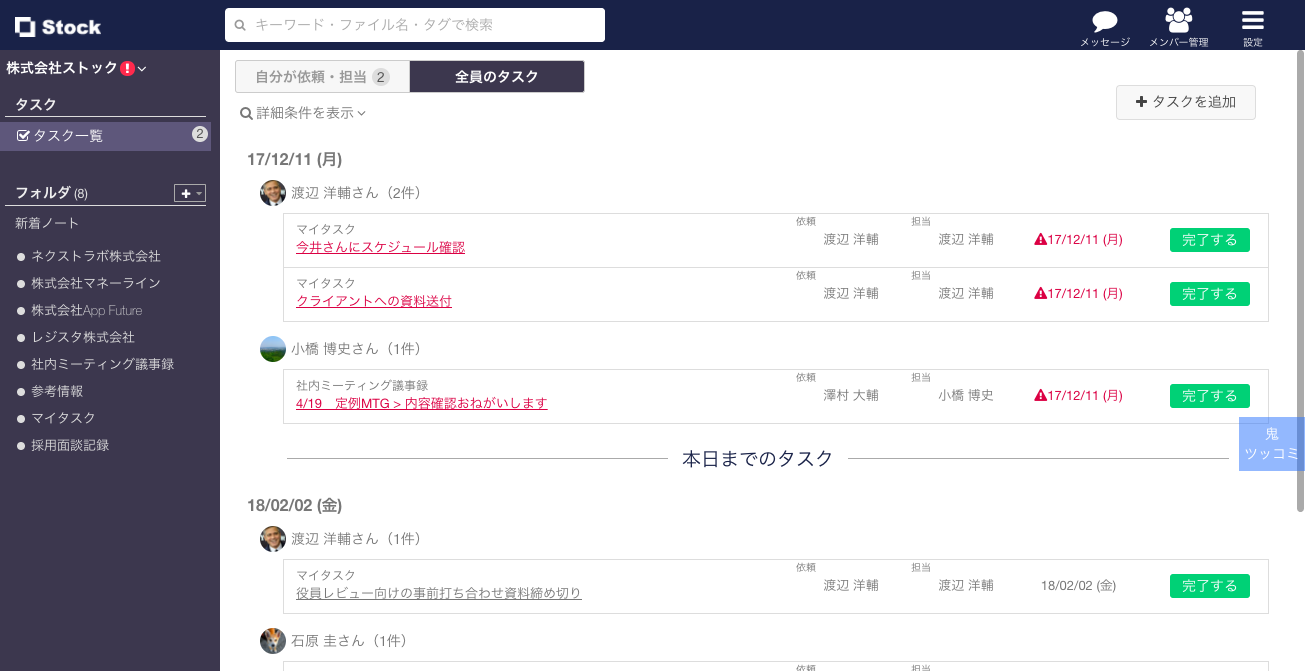Open the 鬼ツッコミ floating panel
This screenshot has width=1305, height=671.
(1271, 444)
